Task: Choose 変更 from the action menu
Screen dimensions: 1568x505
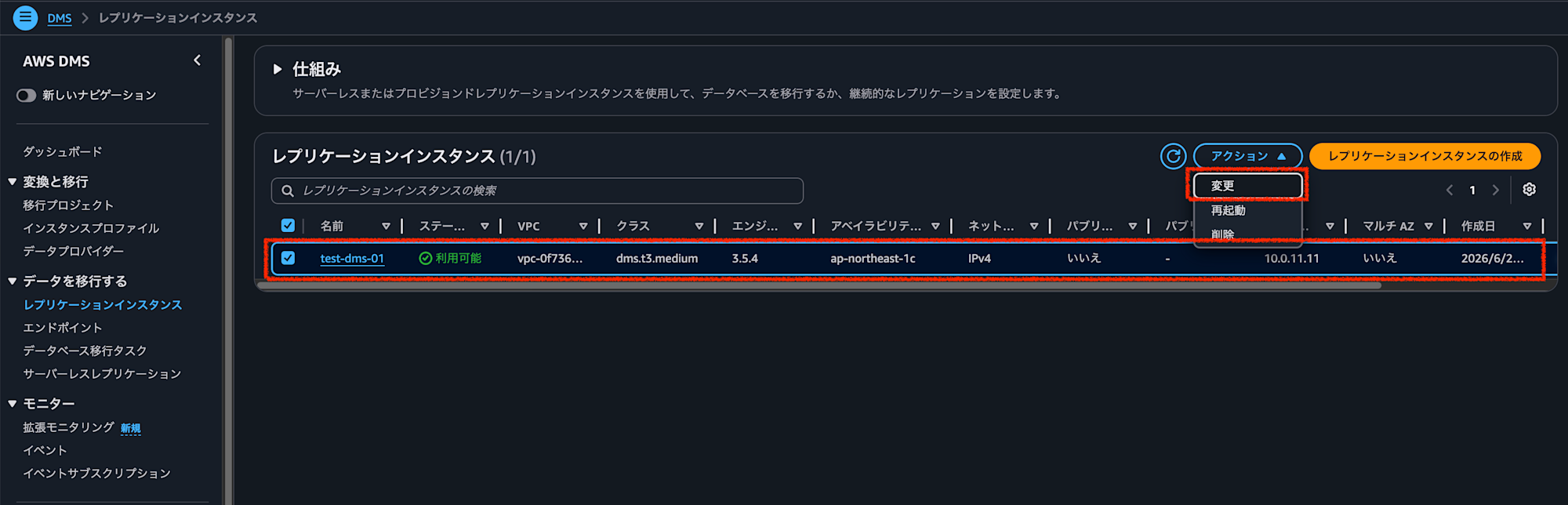Action: click(x=1247, y=186)
